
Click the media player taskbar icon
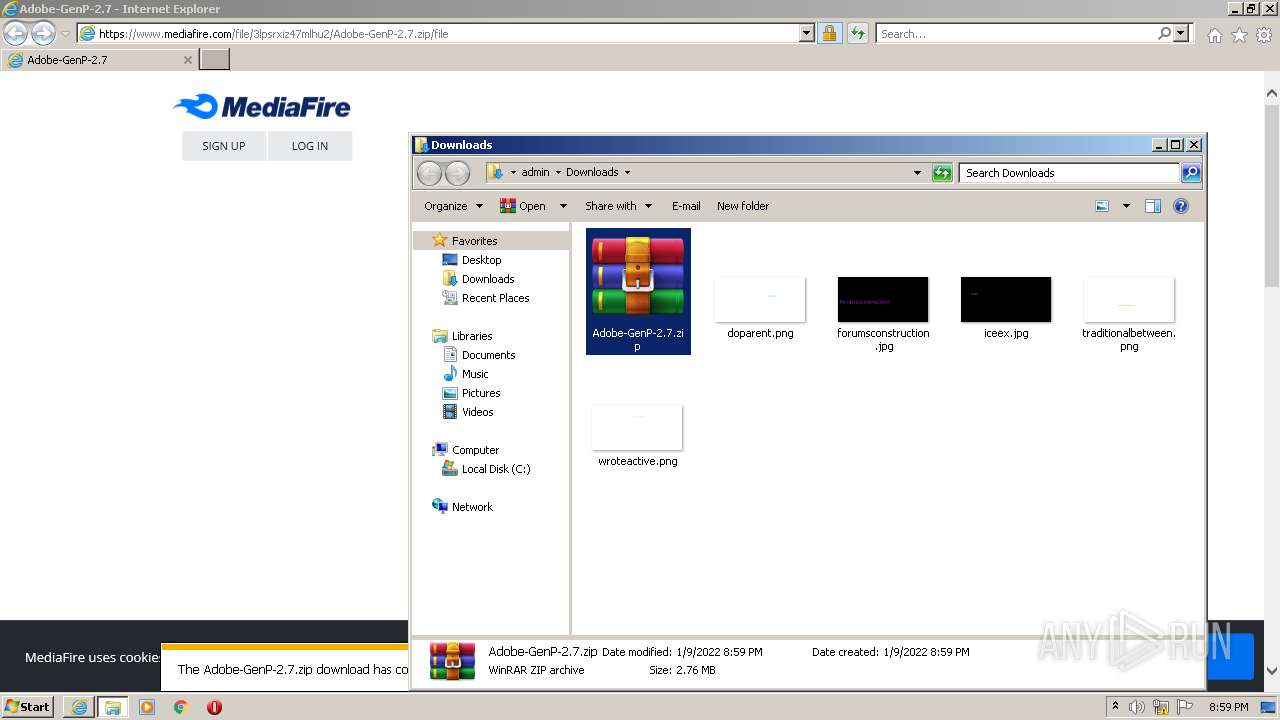pos(147,707)
